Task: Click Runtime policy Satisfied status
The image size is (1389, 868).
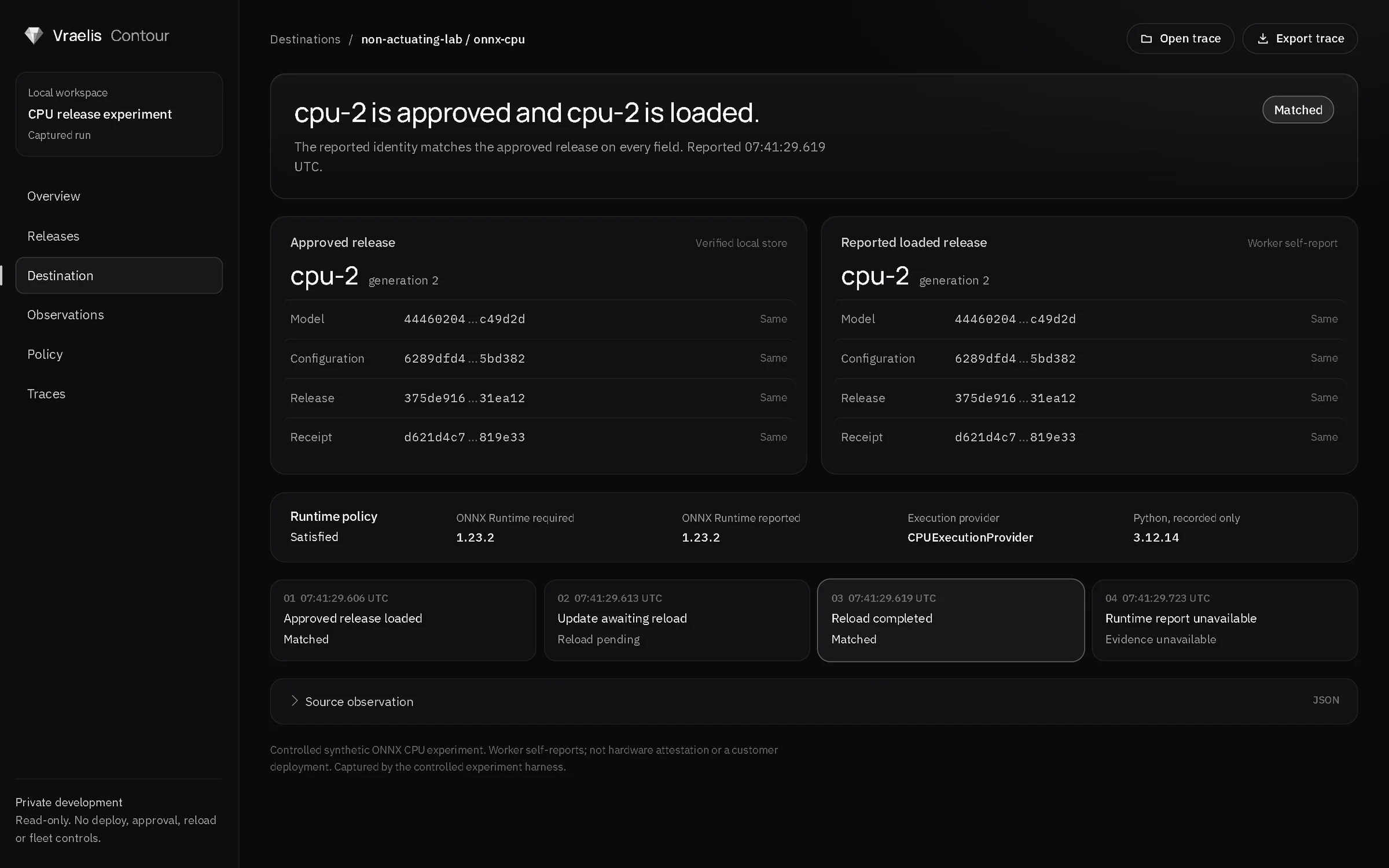Action: 314,537
